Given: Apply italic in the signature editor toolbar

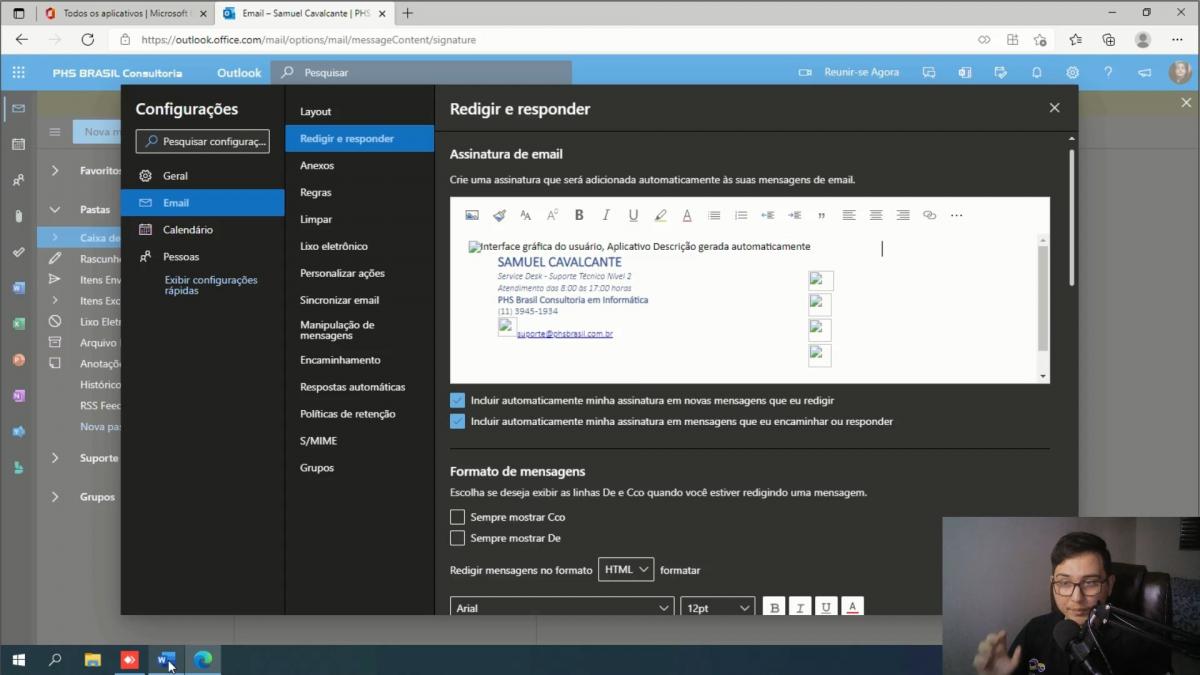Looking at the screenshot, I should (x=606, y=215).
